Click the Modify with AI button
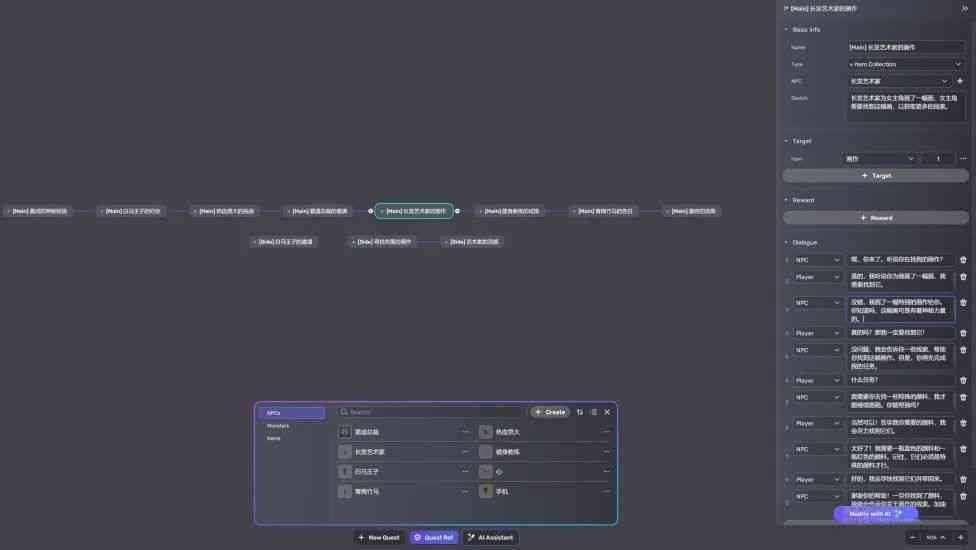 tap(876, 514)
